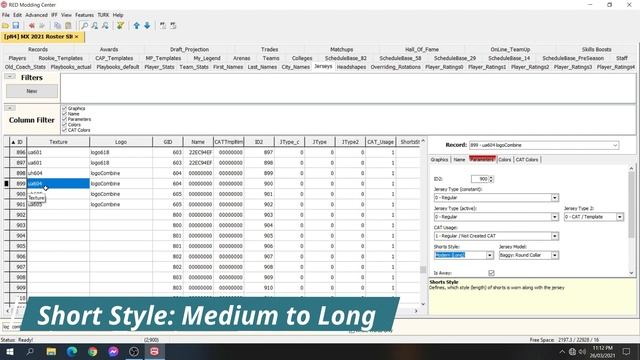640x360 pixels.
Task: Show hidden system tray icons
Action: [x=562, y=352]
